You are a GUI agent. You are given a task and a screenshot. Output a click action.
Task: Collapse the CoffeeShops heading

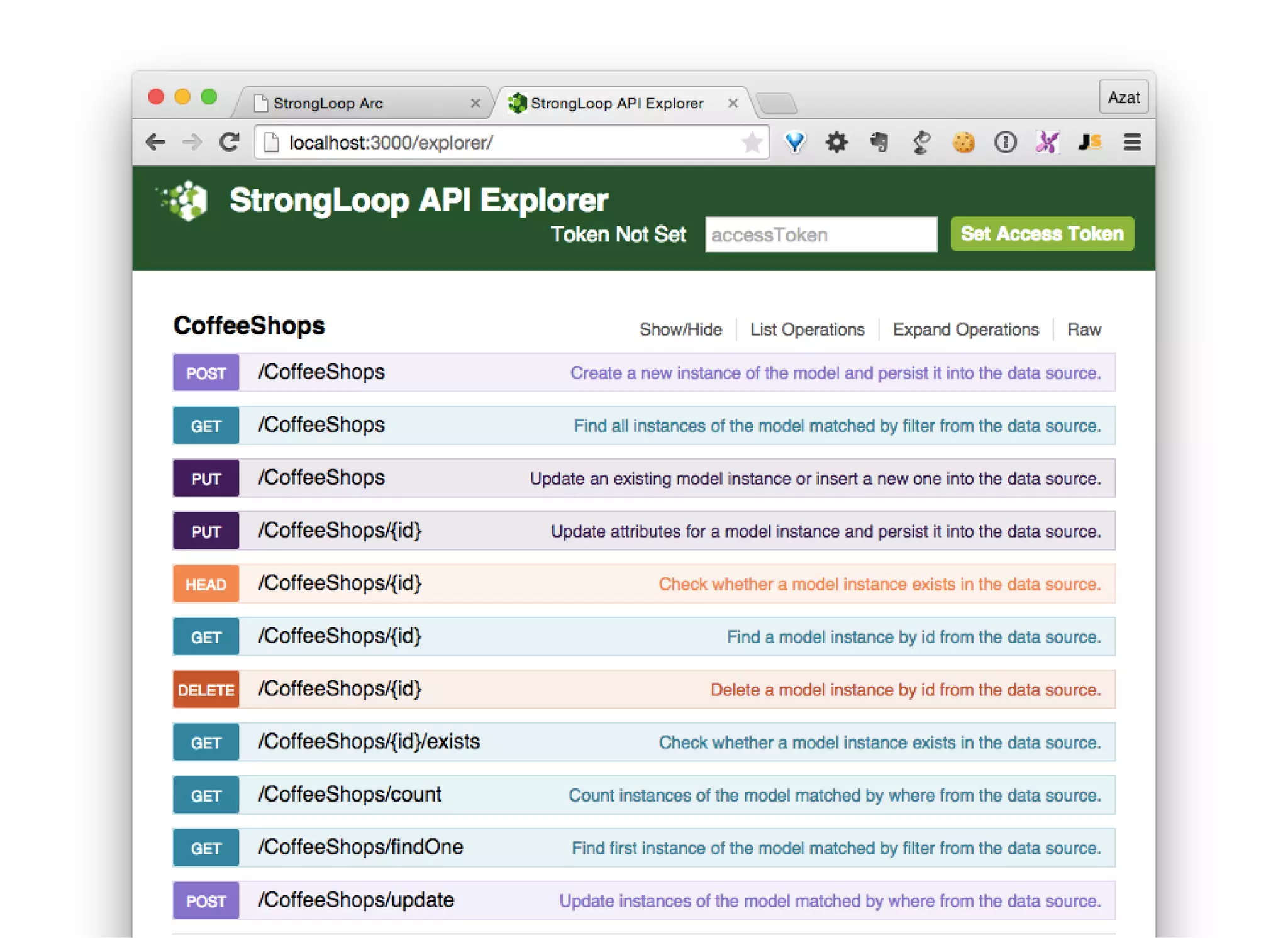point(249,326)
